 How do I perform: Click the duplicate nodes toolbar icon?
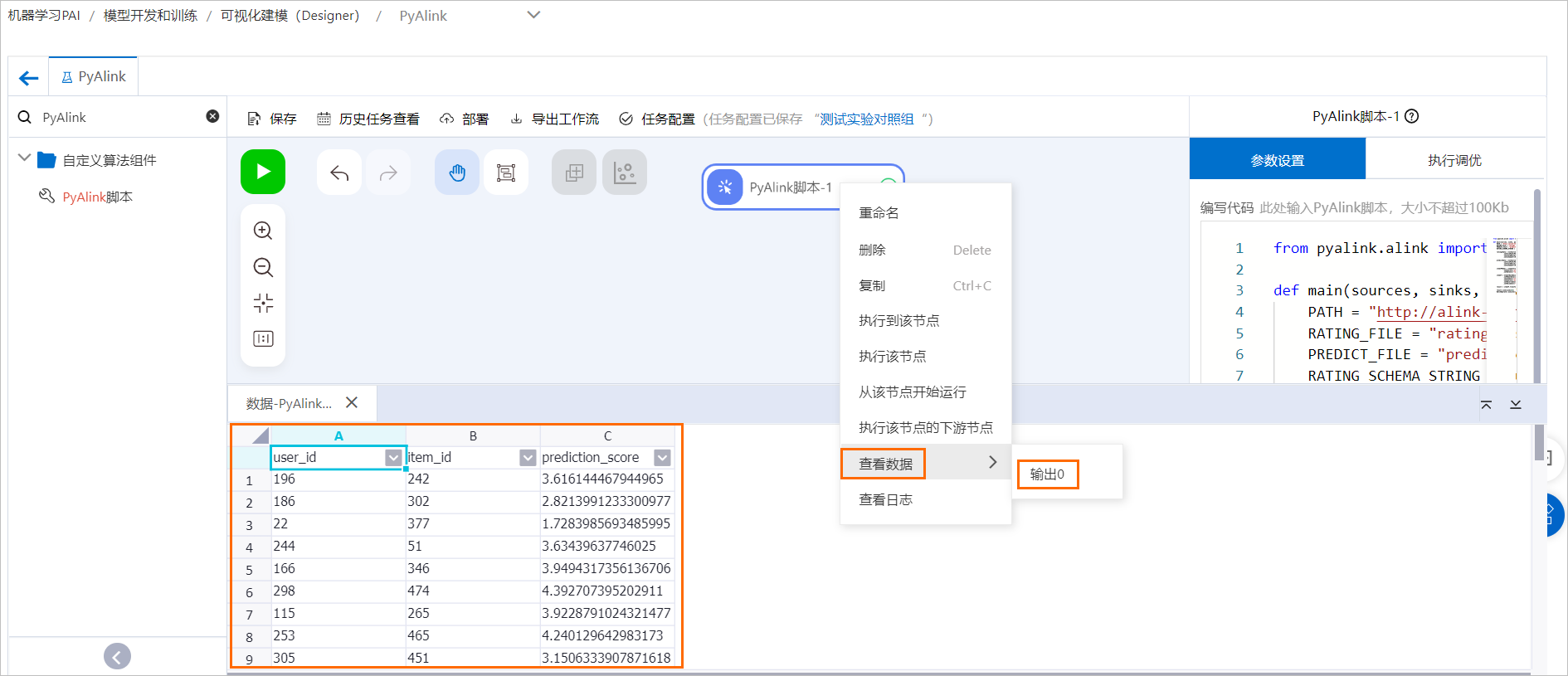[x=574, y=173]
